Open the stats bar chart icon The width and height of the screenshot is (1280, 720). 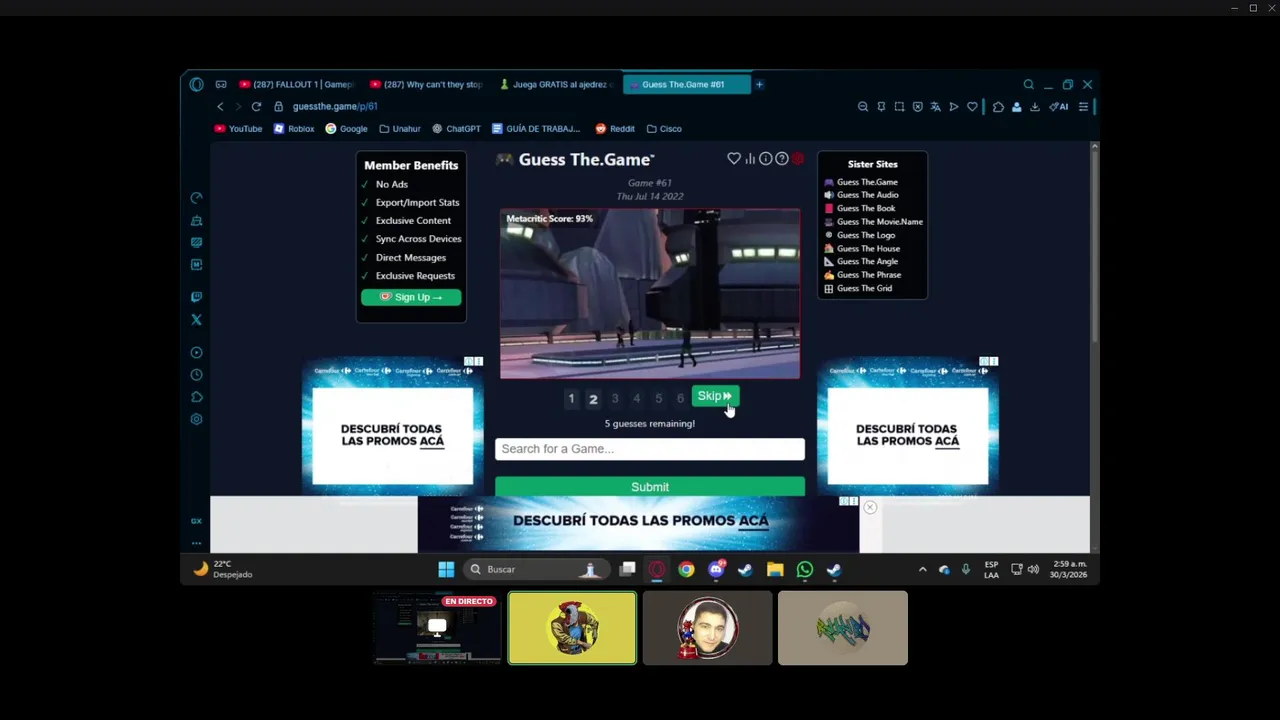click(750, 159)
